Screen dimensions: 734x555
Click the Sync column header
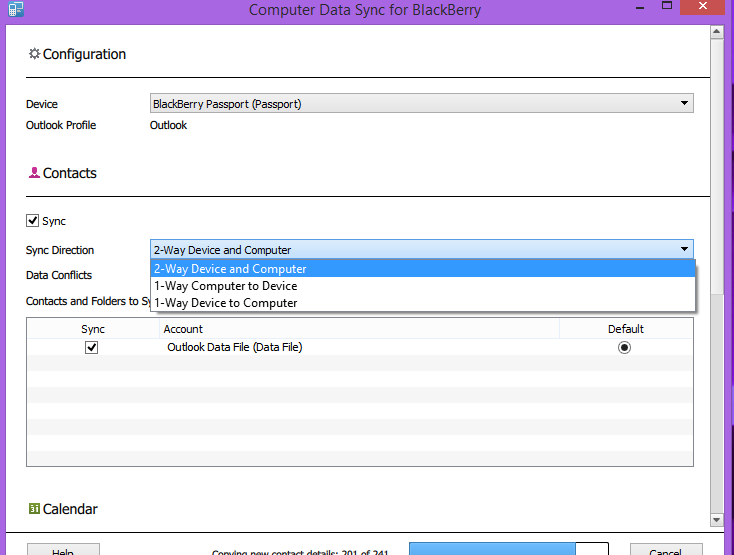pyautogui.click(x=93, y=329)
